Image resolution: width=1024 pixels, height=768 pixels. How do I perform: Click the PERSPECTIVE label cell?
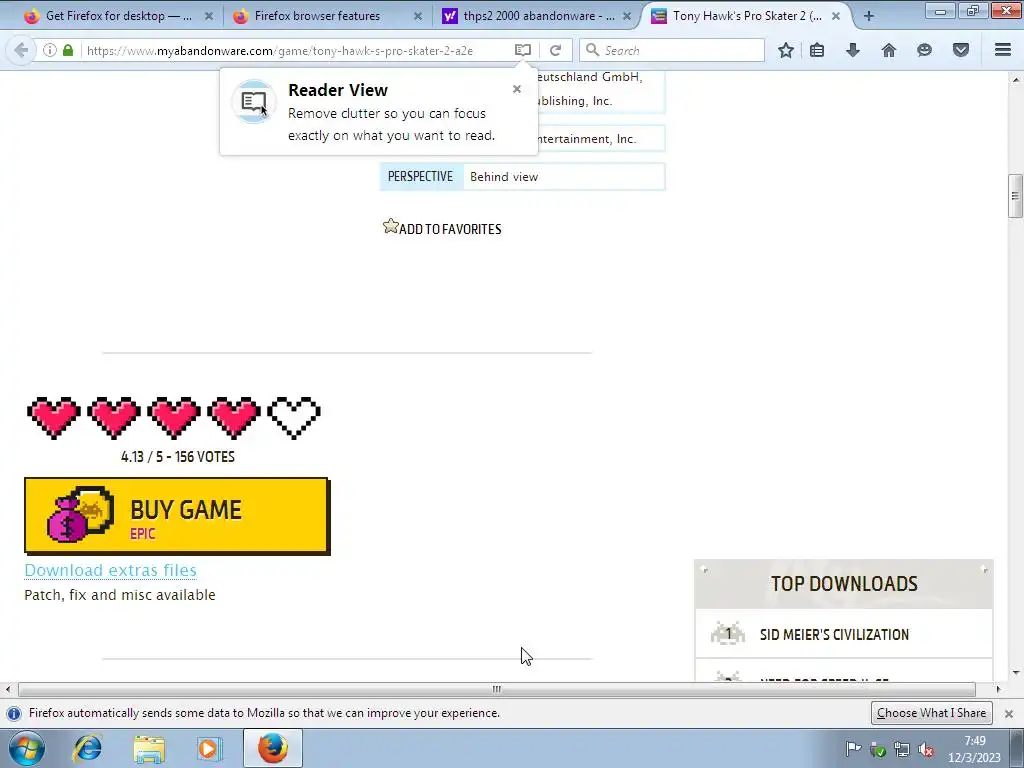pos(421,177)
